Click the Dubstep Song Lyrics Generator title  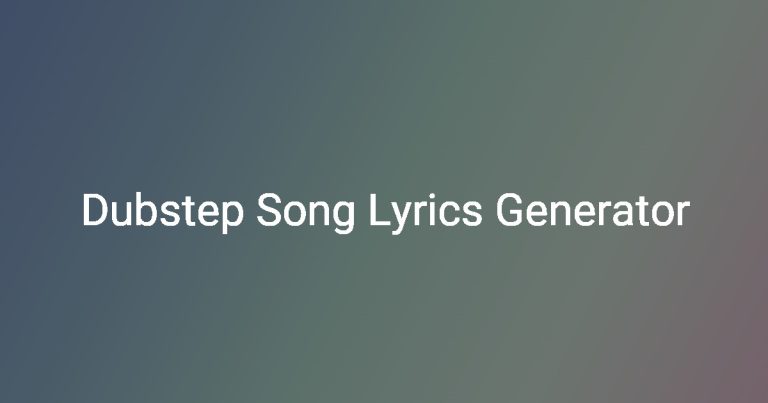click(386, 212)
